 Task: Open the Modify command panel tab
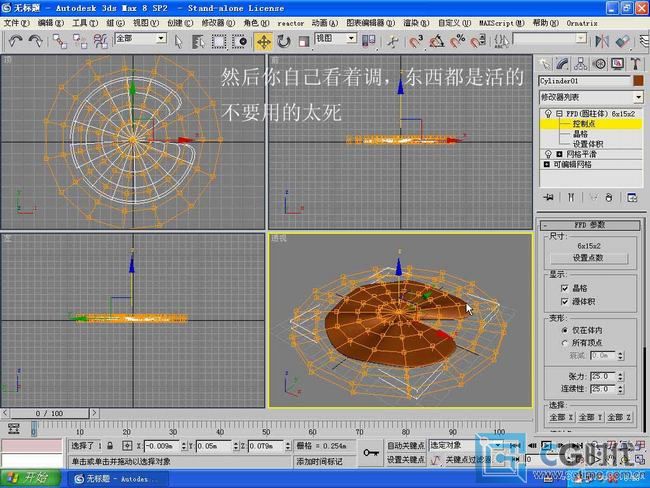(x=562, y=64)
